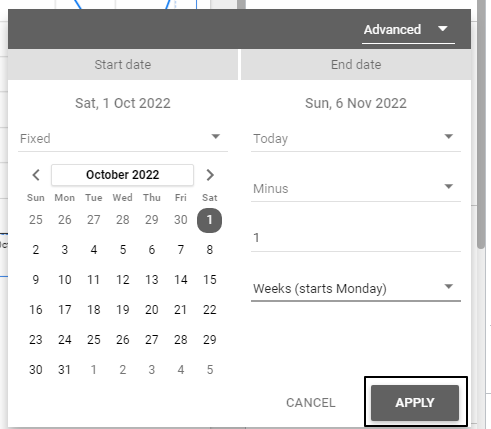Open the Advanced mode dropdown
This screenshot has width=491, height=429.
point(408,30)
